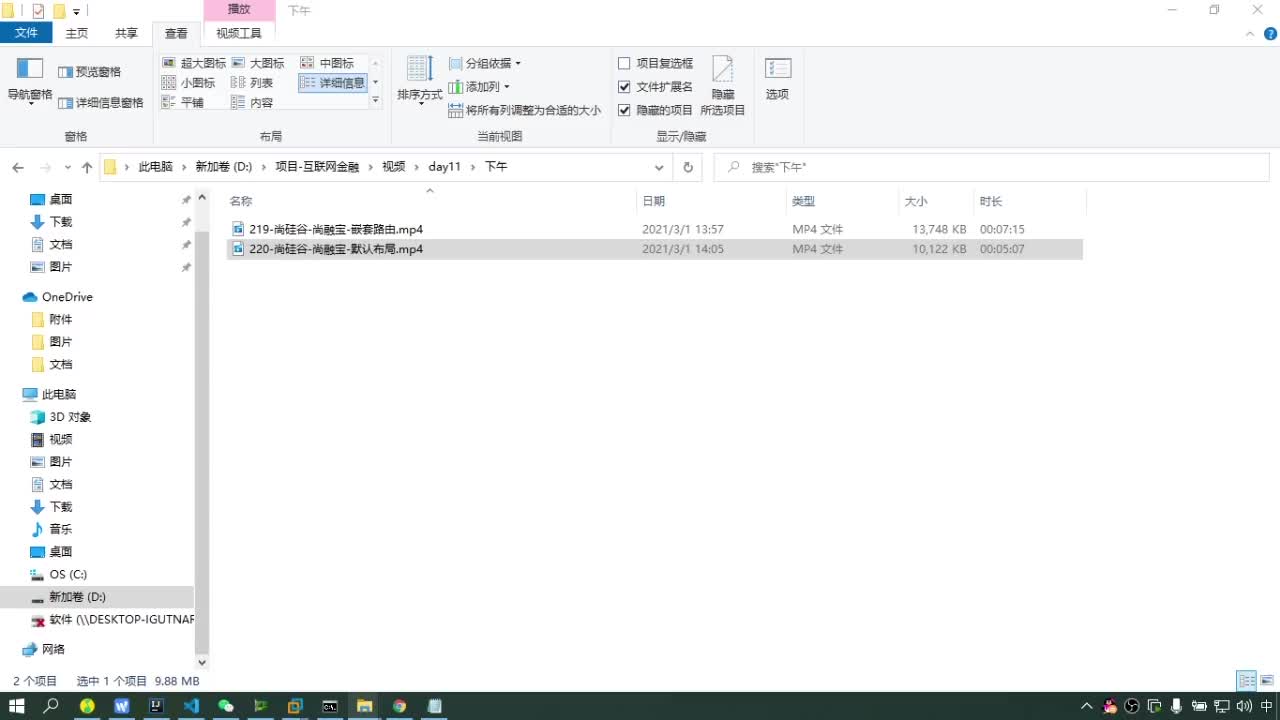Open the OS (C:) drive
The image size is (1280, 720).
[68, 574]
